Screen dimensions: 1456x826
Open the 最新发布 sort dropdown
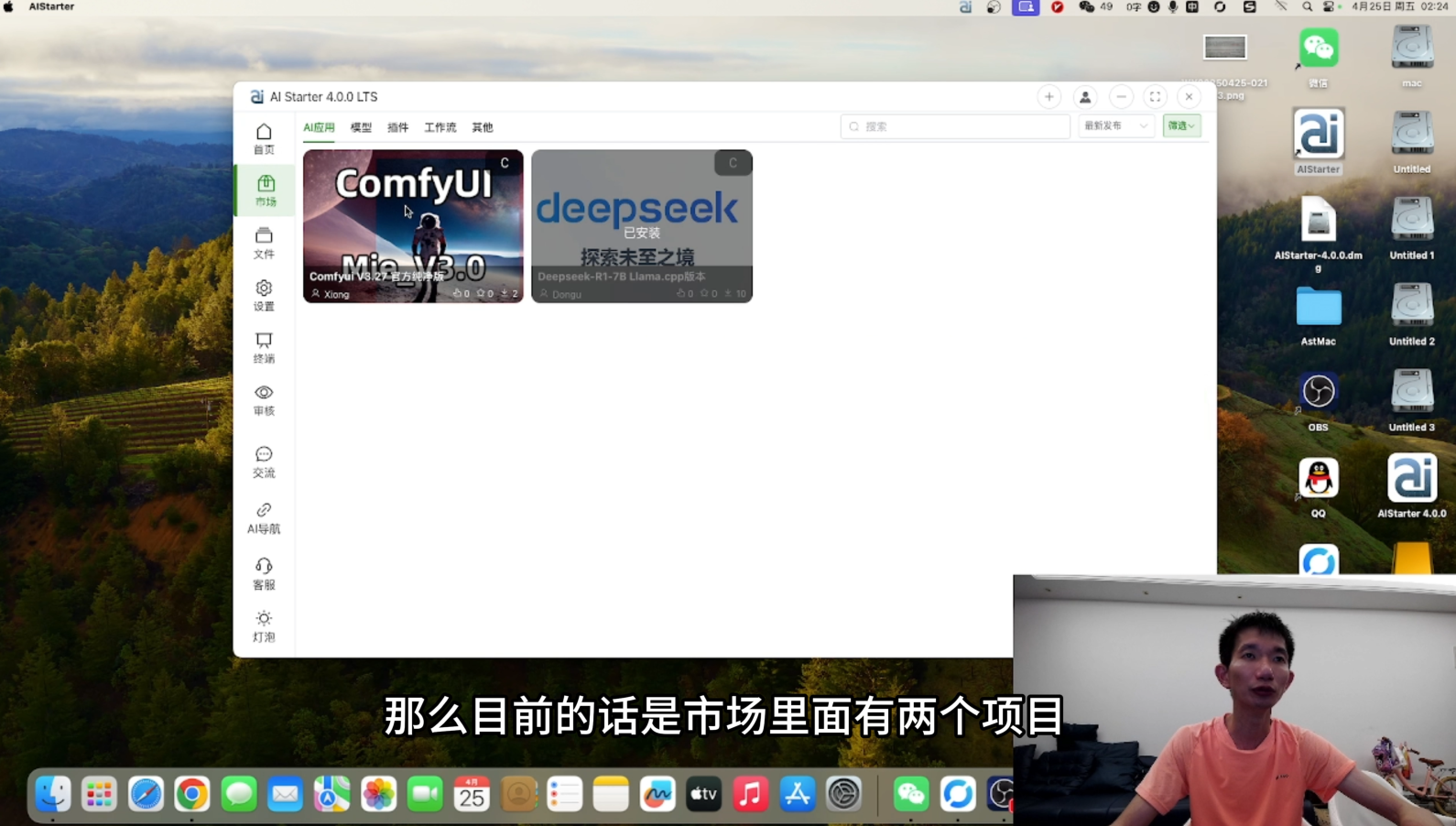(x=1115, y=125)
